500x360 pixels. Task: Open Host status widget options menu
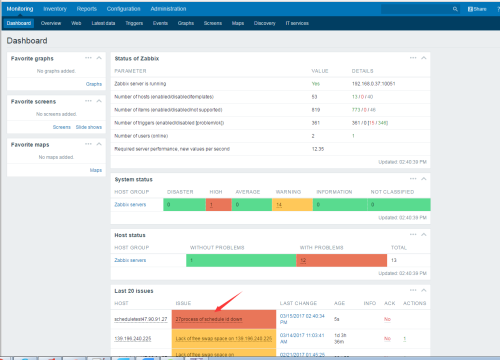tap(413, 234)
